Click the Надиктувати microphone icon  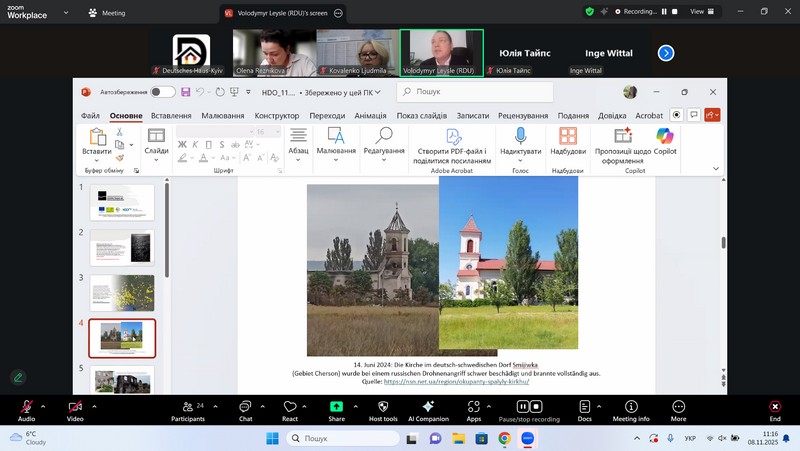click(520, 136)
